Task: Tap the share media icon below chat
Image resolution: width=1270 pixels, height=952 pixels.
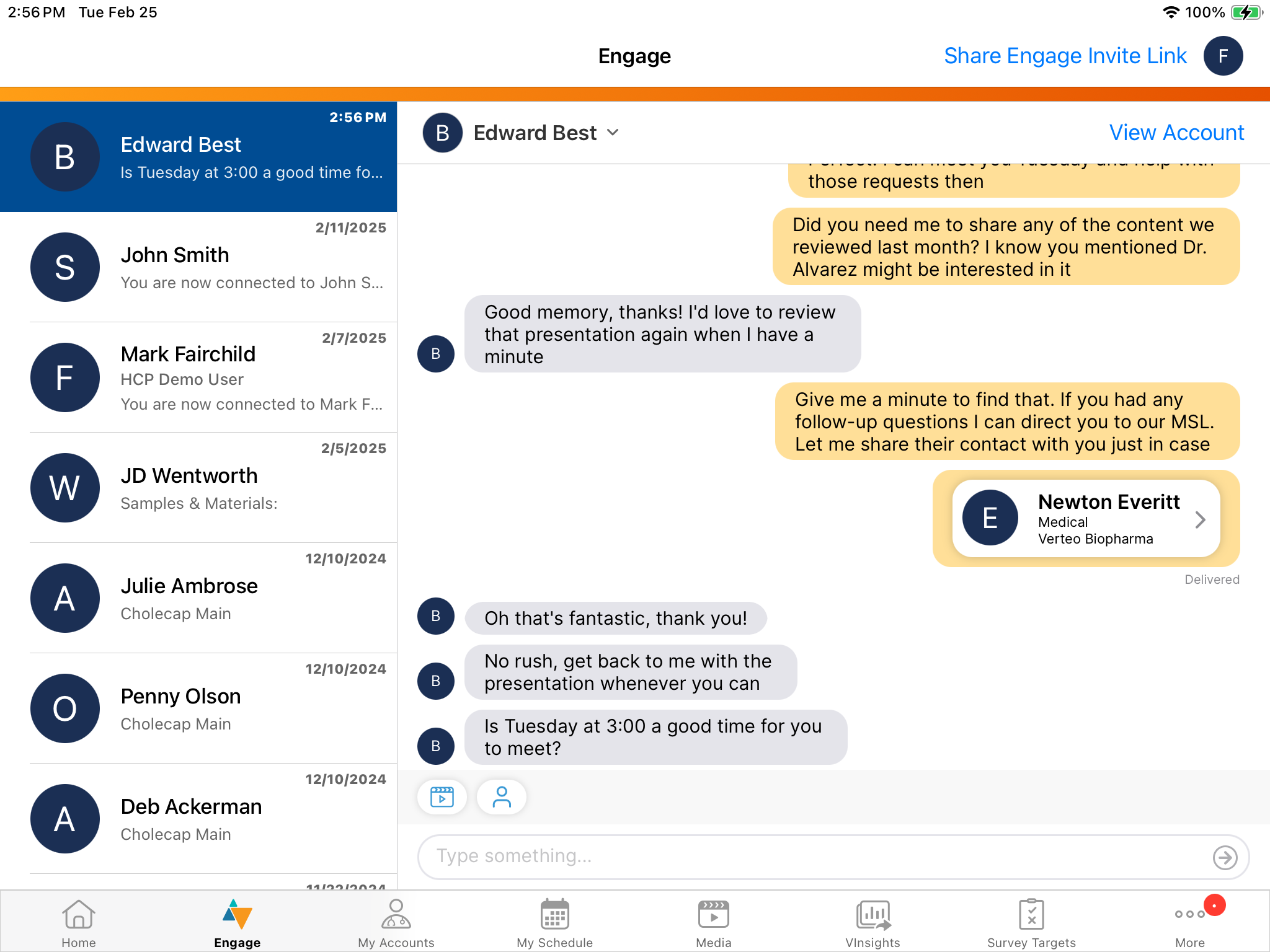Action: click(442, 796)
